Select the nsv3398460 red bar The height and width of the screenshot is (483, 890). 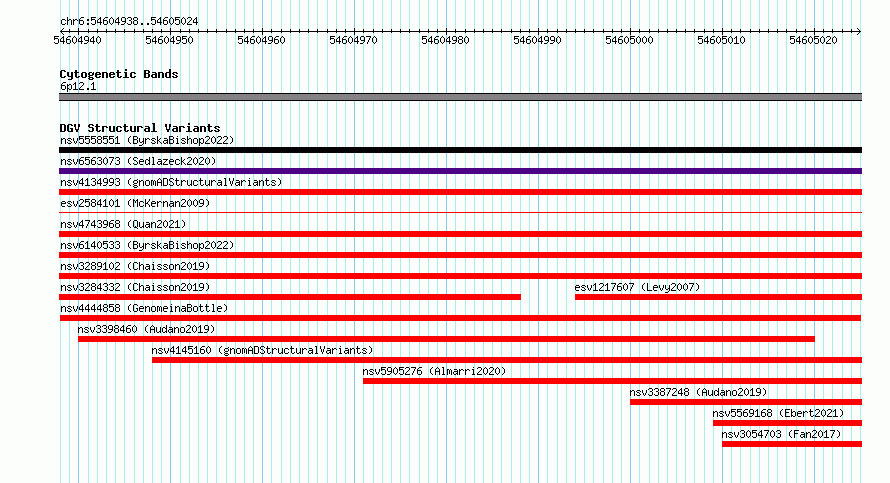click(446, 339)
